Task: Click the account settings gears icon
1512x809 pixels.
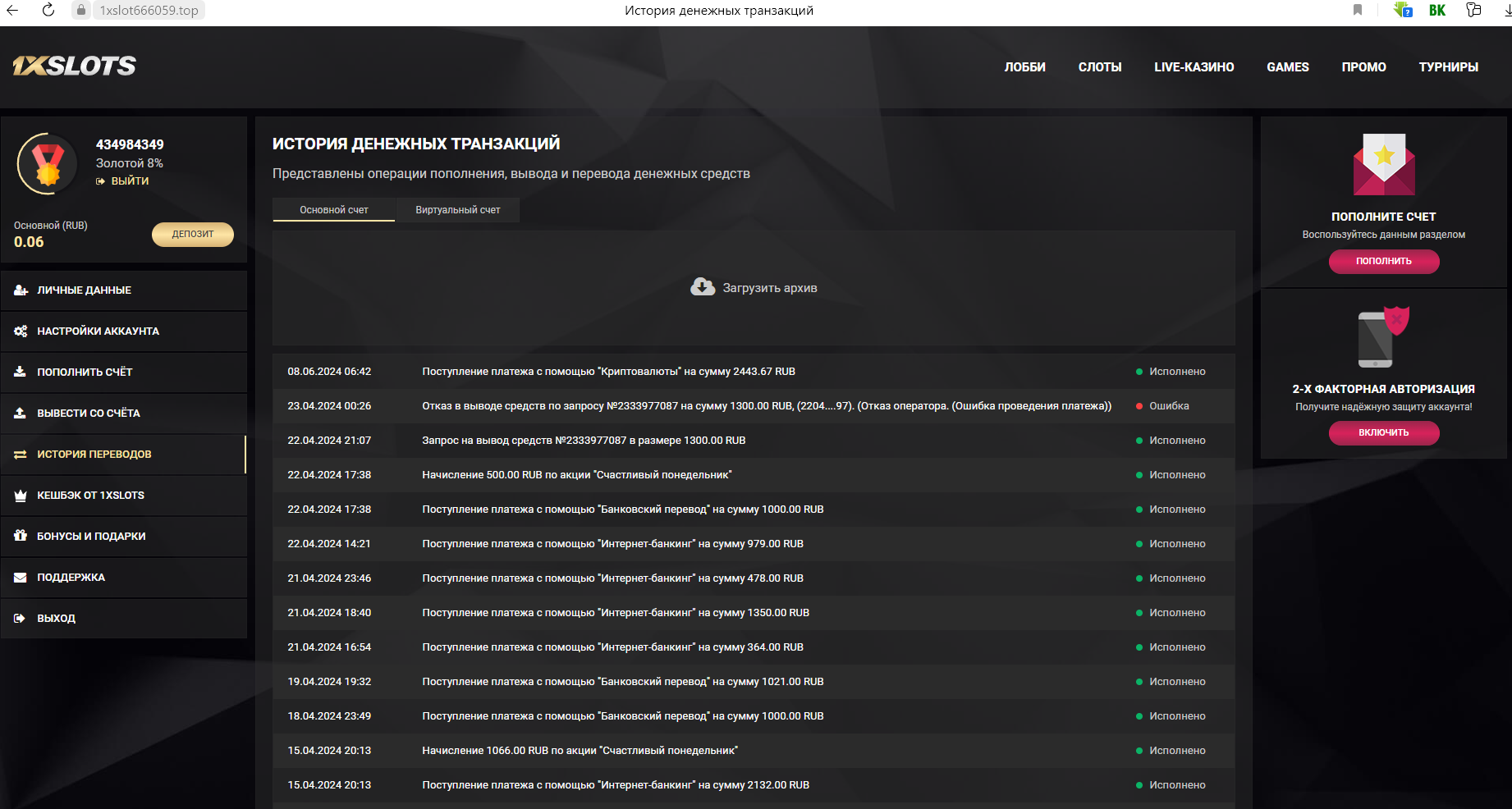Action: tap(21, 331)
